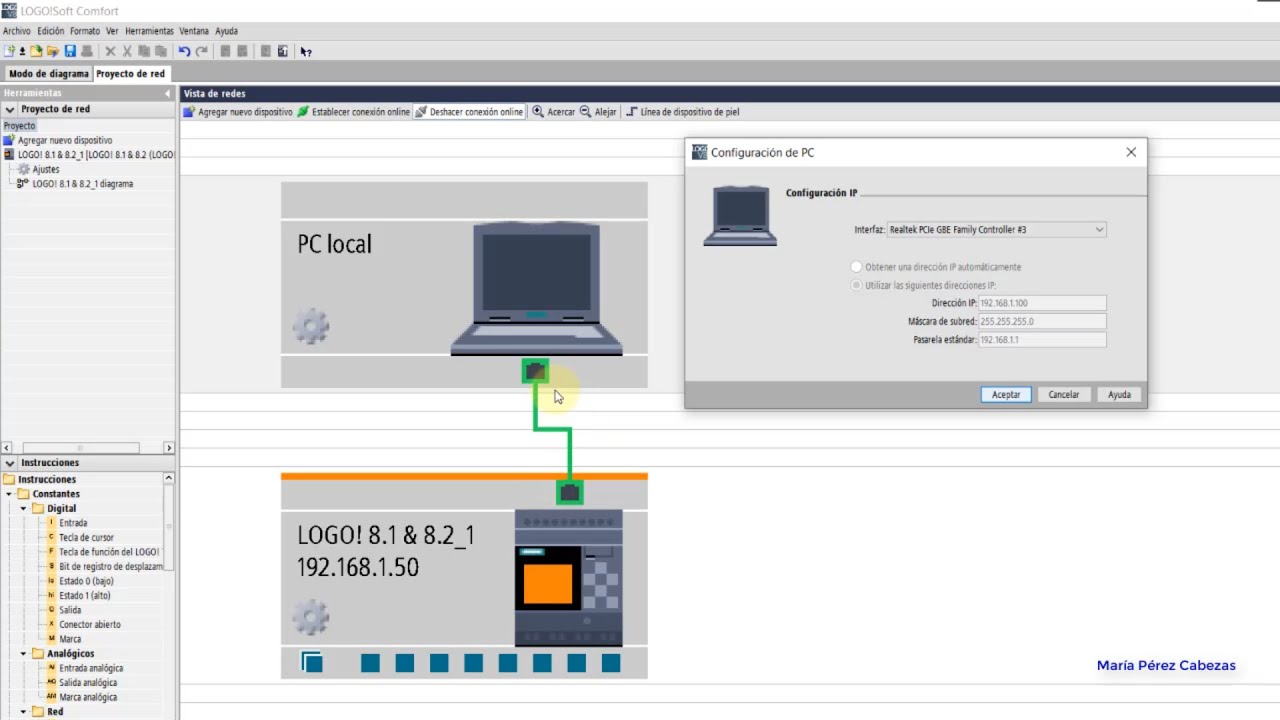Click the LOGO! module device image
This screenshot has width=1280, height=720.
point(568,578)
